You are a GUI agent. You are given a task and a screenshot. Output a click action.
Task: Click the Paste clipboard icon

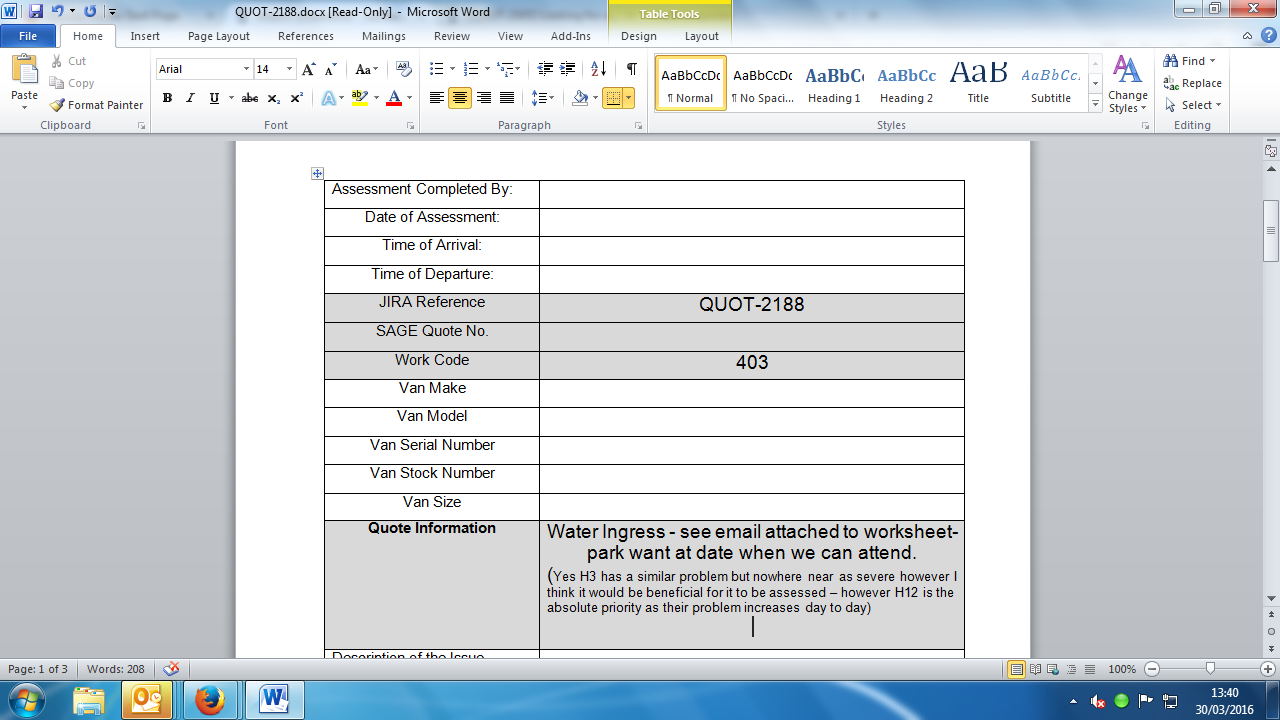pos(24,69)
